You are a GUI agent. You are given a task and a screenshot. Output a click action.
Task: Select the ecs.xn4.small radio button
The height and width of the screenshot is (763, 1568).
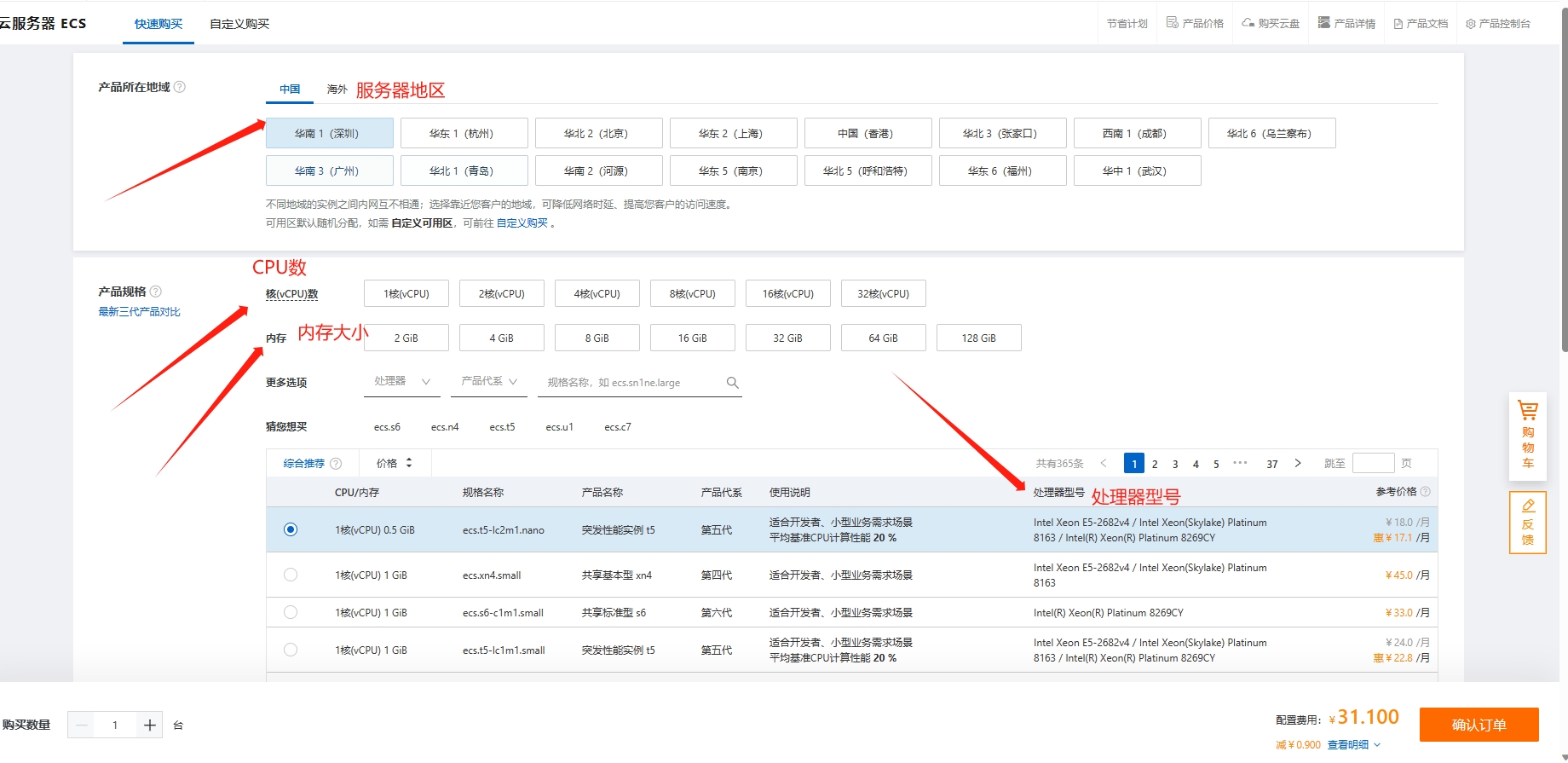coord(291,575)
